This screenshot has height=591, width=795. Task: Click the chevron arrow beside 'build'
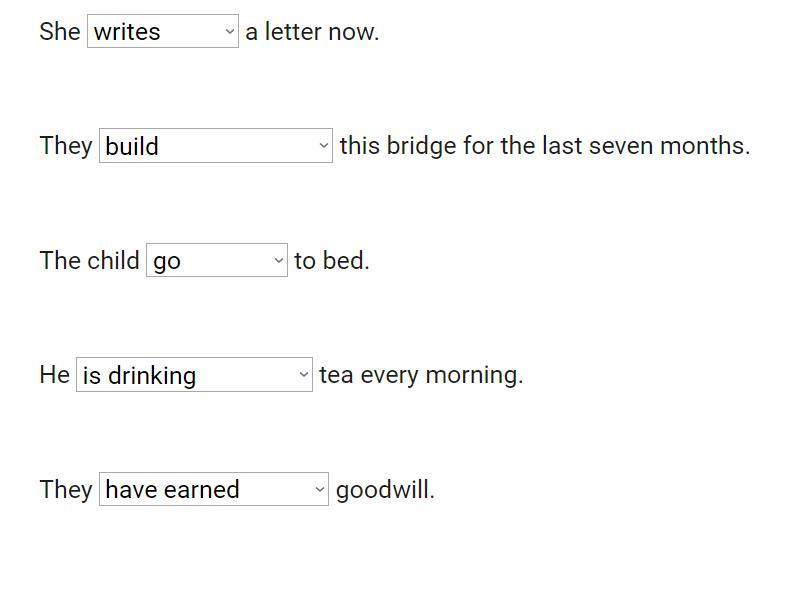(x=323, y=146)
